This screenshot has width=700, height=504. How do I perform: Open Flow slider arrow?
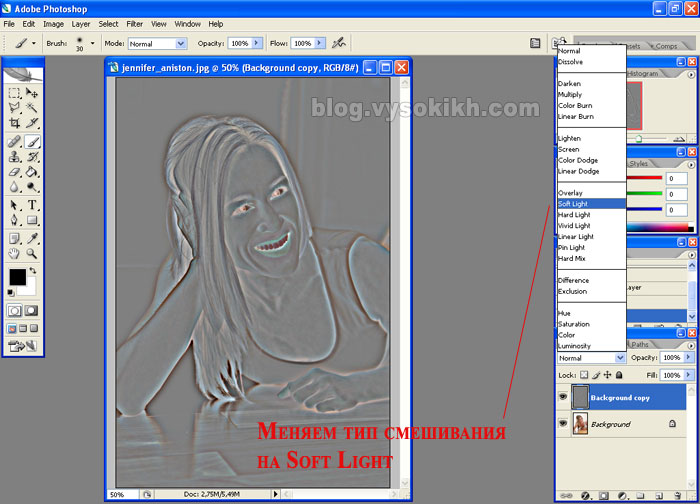[x=319, y=43]
